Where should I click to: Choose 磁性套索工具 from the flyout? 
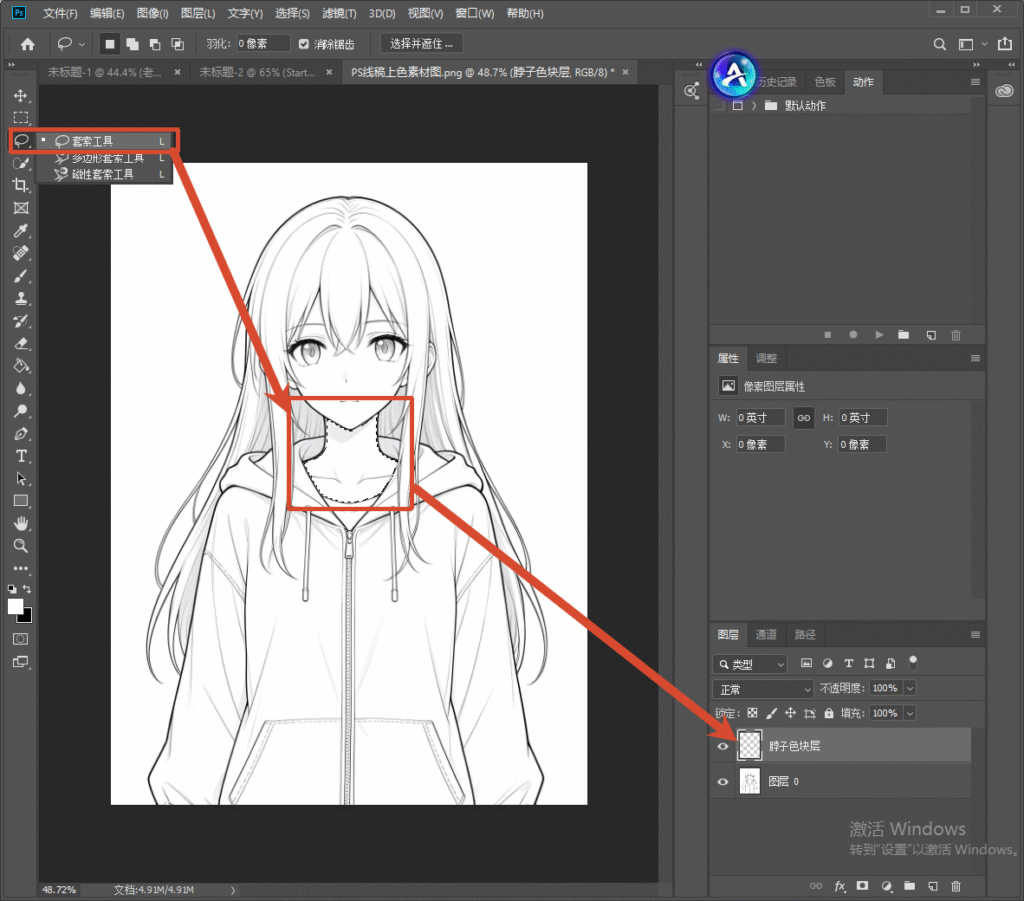(104, 174)
